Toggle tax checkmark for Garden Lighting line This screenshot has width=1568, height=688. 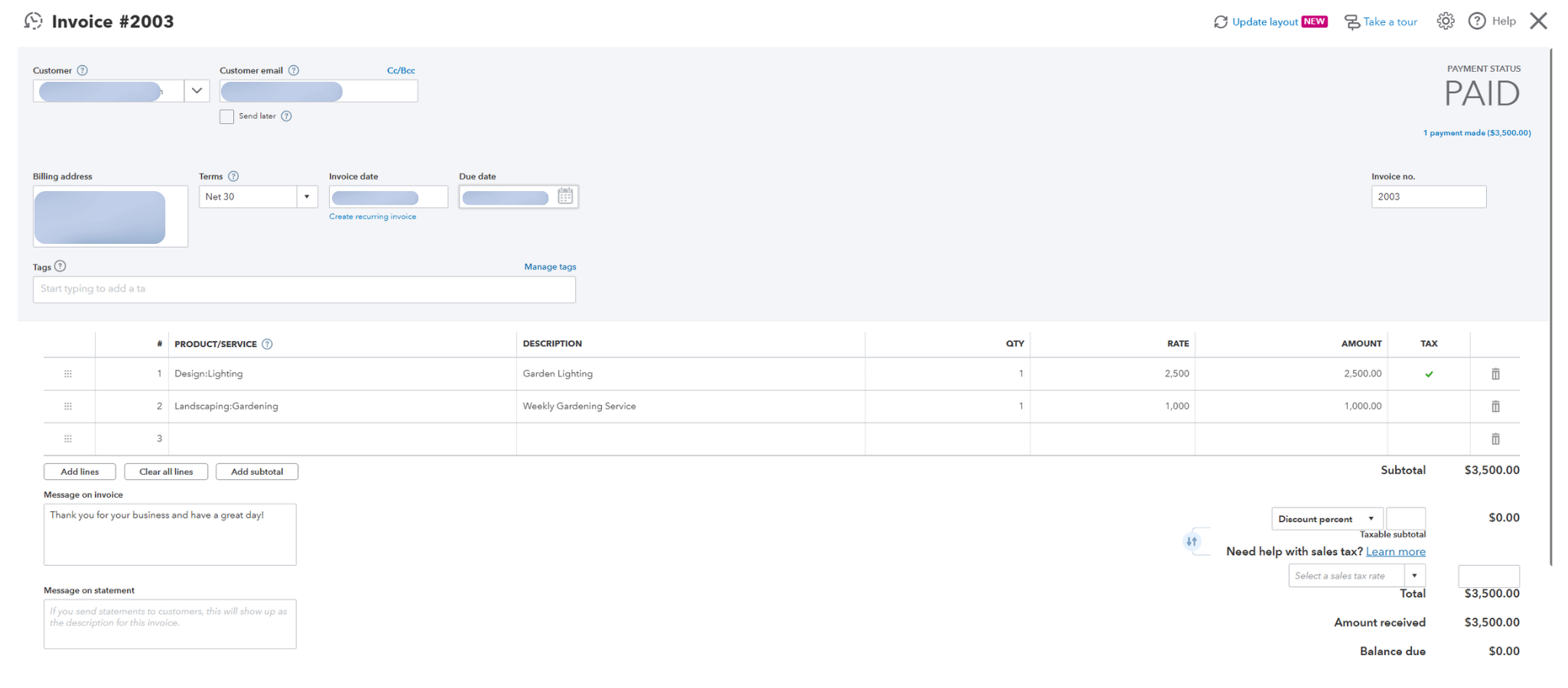(x=1429, y=375)
